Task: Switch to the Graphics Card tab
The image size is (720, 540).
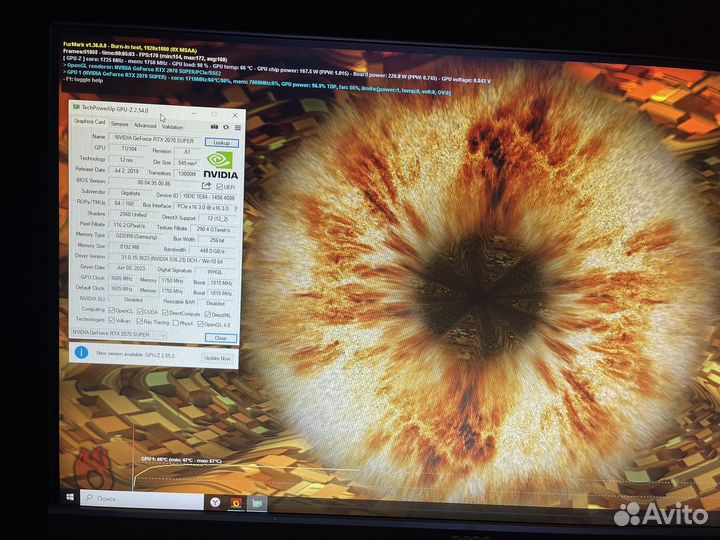Action: click(x=90, y=121)
